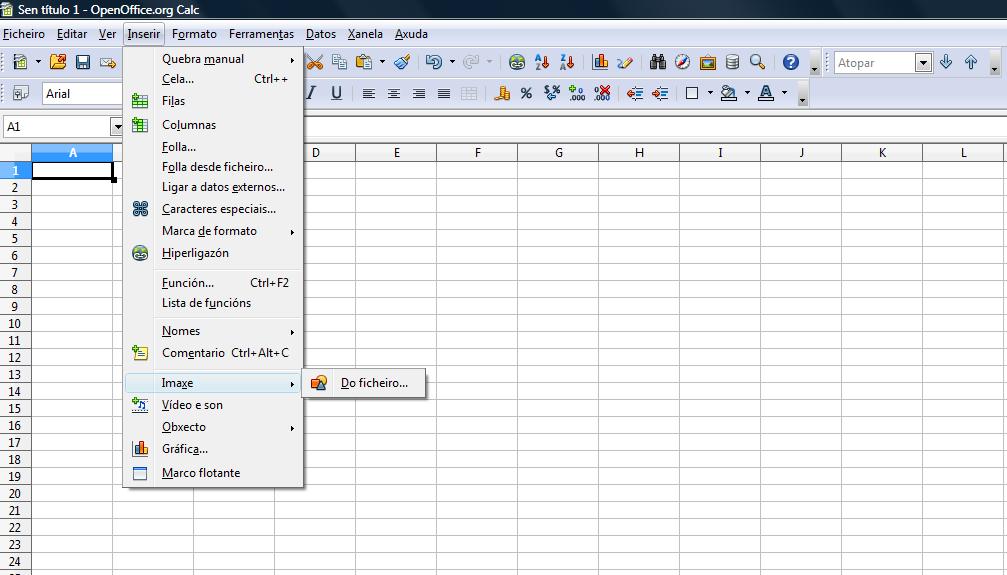1007x575 pixels.
Task: Click the Arial font name field
Action: [x=80, y=94]
